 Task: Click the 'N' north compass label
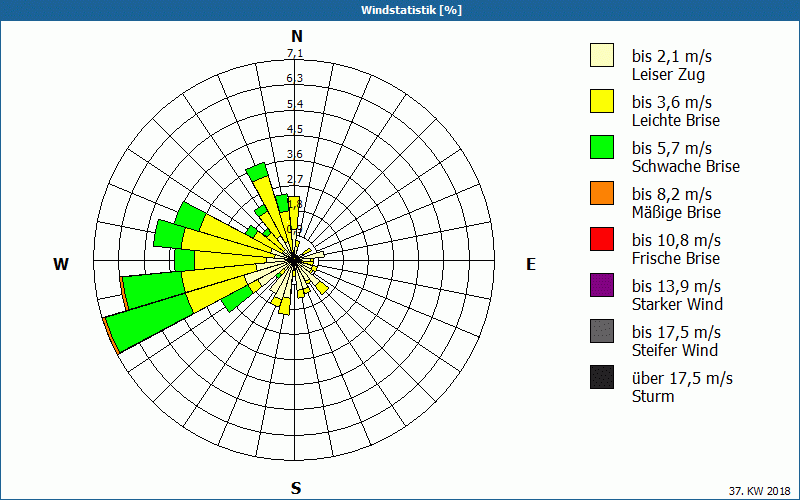tap(296, 36)
